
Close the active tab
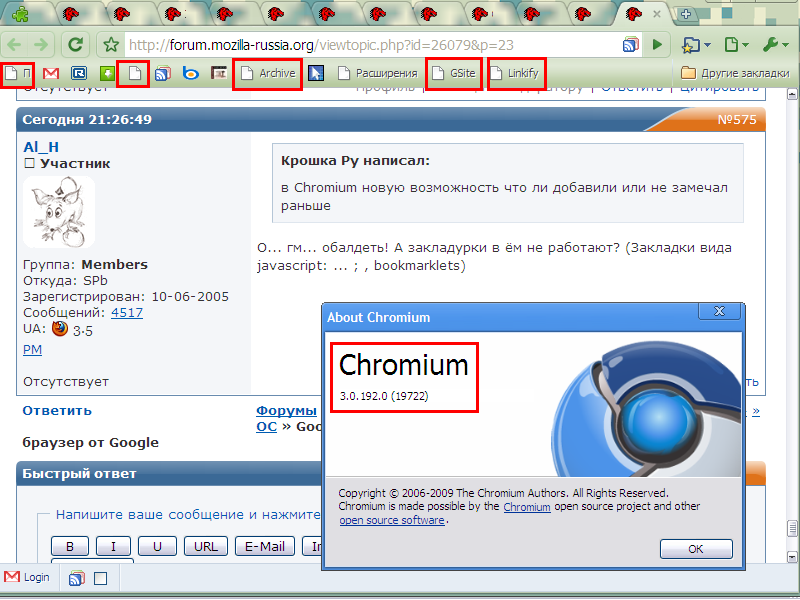657,14
